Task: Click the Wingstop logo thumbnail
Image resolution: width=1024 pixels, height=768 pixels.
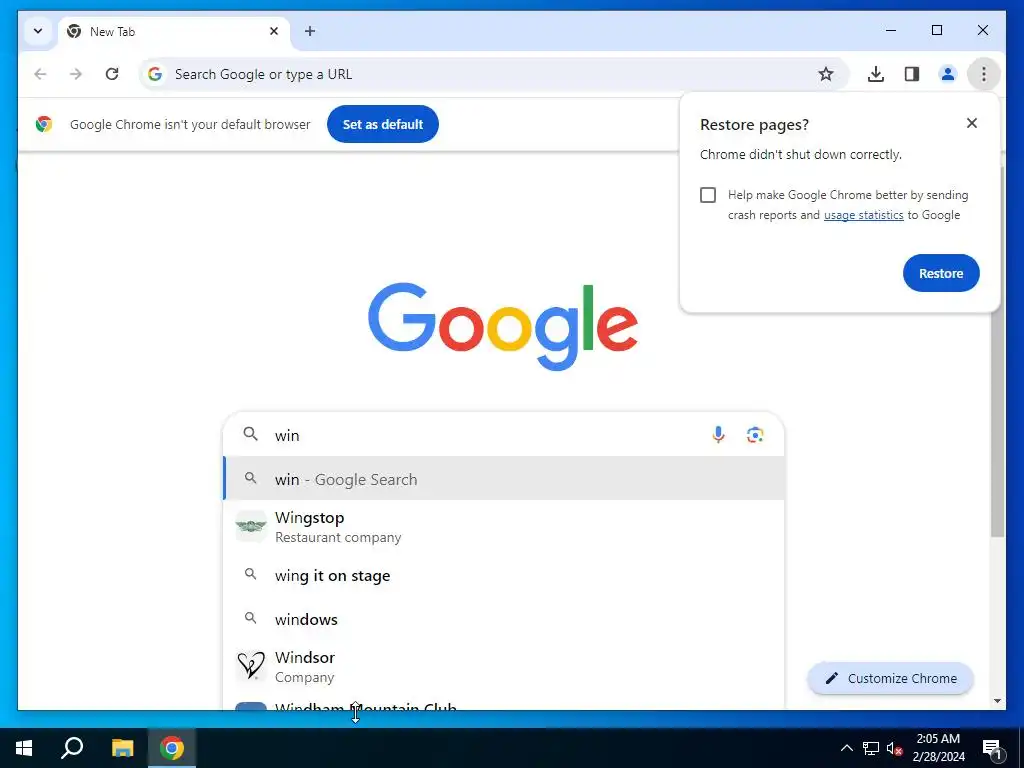Action: pos(251,526)
